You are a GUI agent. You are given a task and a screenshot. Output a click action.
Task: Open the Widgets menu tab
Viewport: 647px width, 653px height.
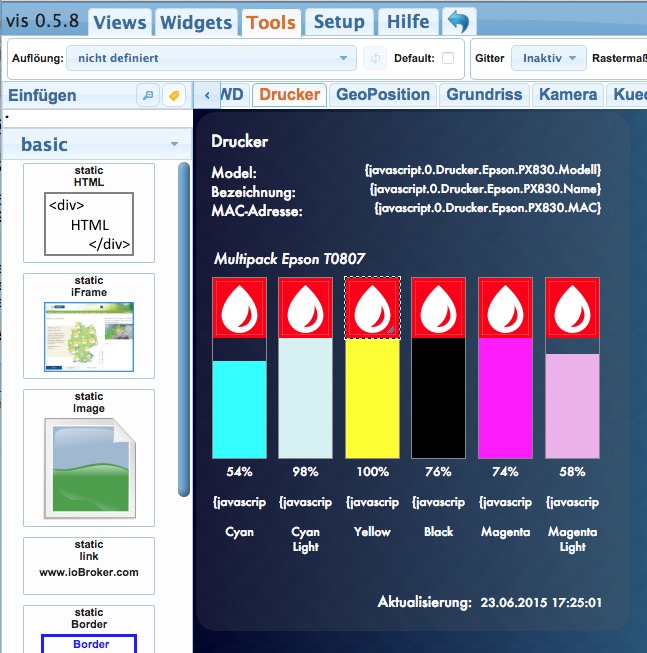pyautogui.click(x=196, y=22)
